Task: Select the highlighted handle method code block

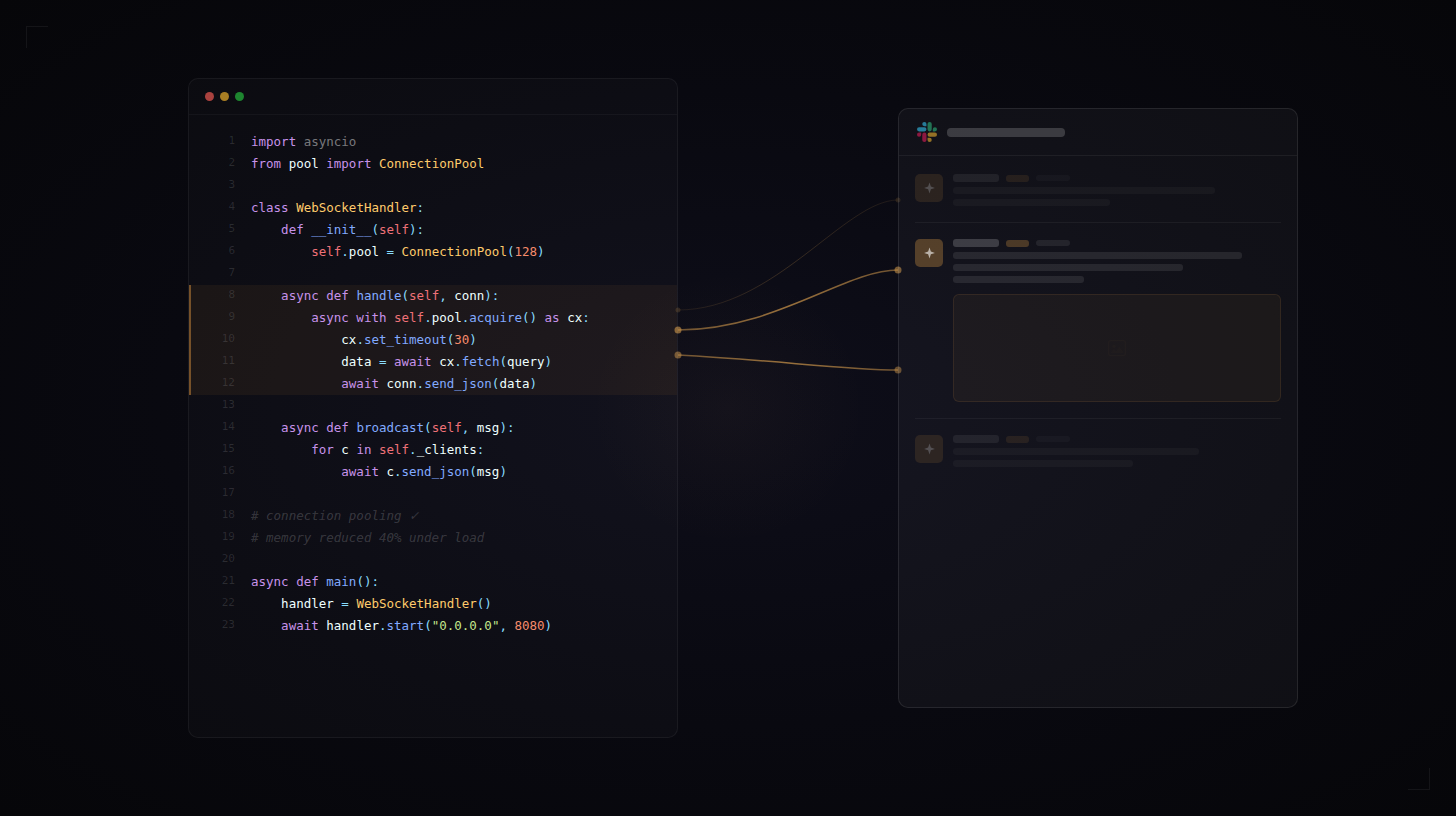Action: (x=430, y=340)
